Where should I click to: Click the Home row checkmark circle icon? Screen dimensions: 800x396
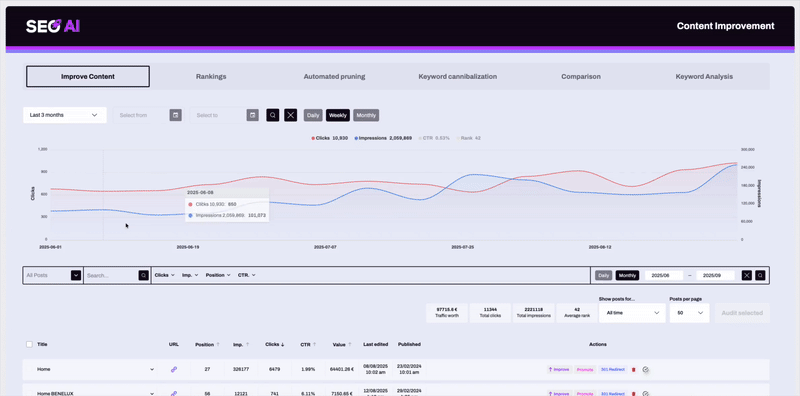645,369
